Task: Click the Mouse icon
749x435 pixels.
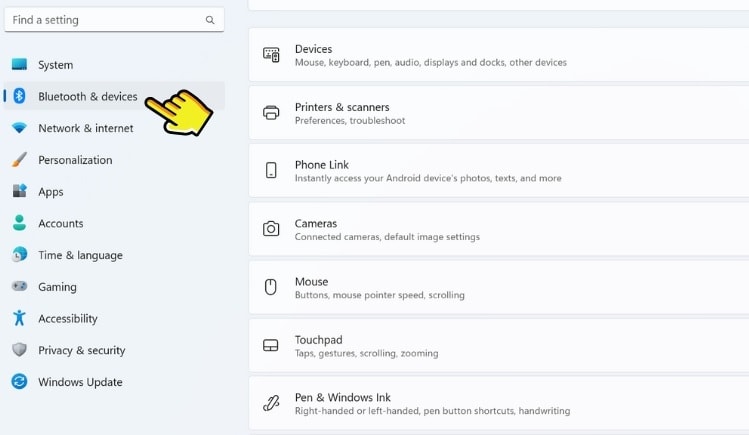Action: (271, 287)
